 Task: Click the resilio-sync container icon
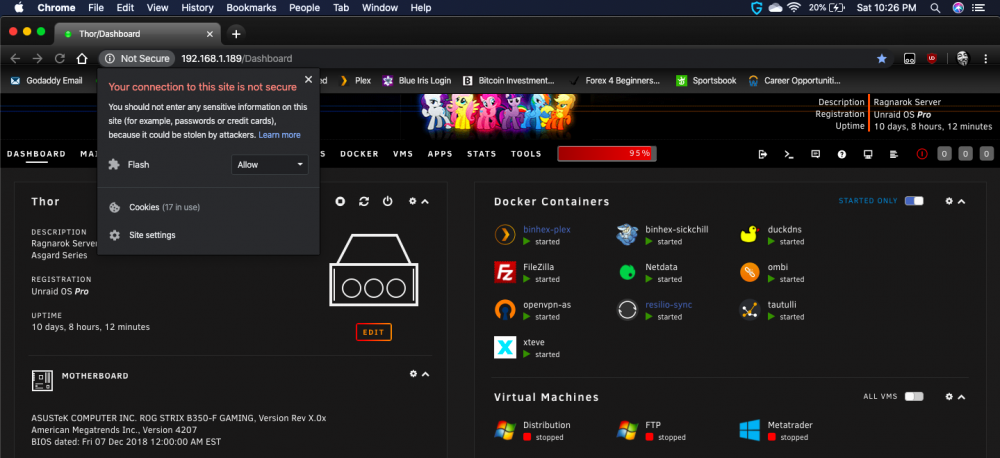pos(627,310)
